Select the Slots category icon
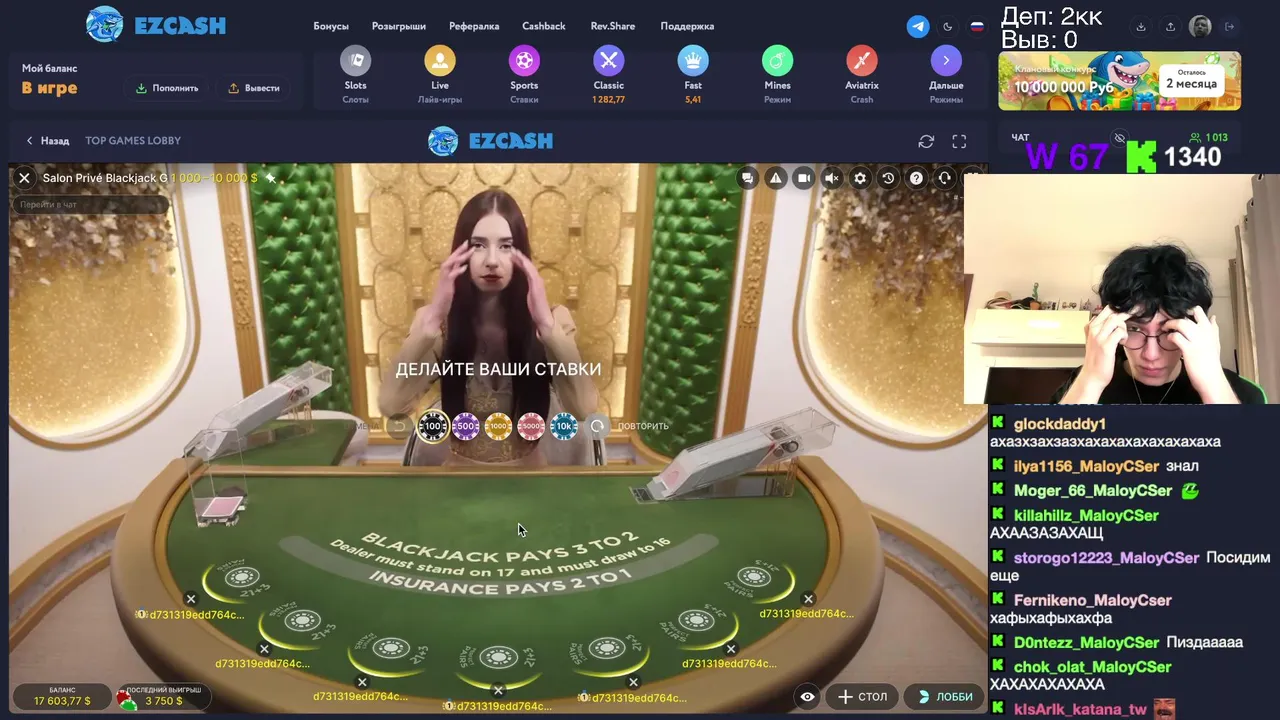Image resolution: width=1280 pixels, height=720 pixels. pos(355,61)
